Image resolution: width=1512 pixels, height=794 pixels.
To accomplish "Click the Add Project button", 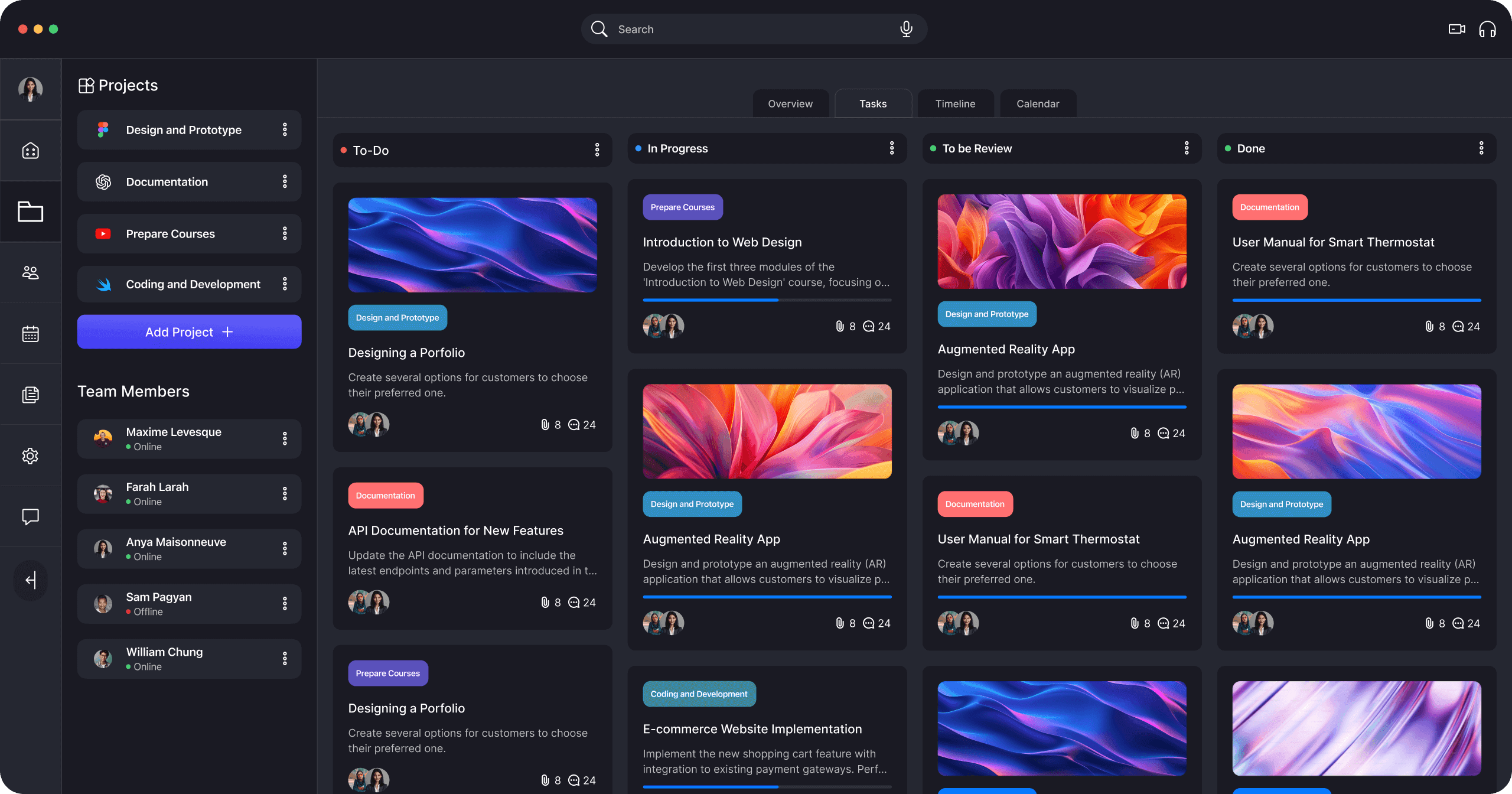I will [189, 332].
